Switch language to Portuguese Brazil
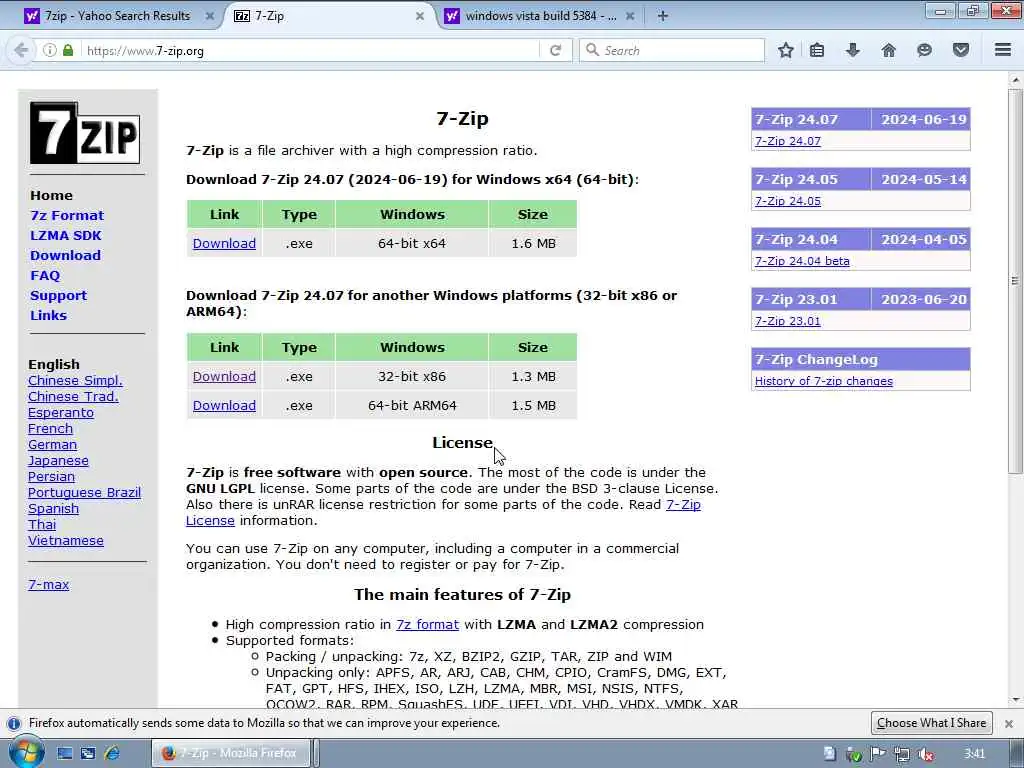Screen dimensions: 1024x768 click(x=84, y=492)
